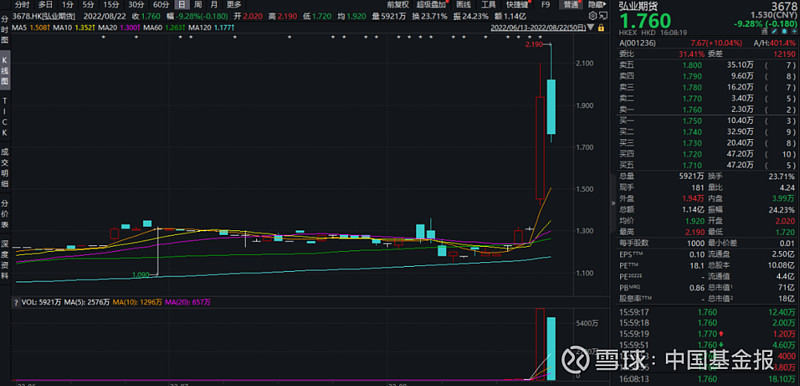Screen dimensions: 800x386
Task: Switch to 分时 intraday tab
Action: click(21, 5)
